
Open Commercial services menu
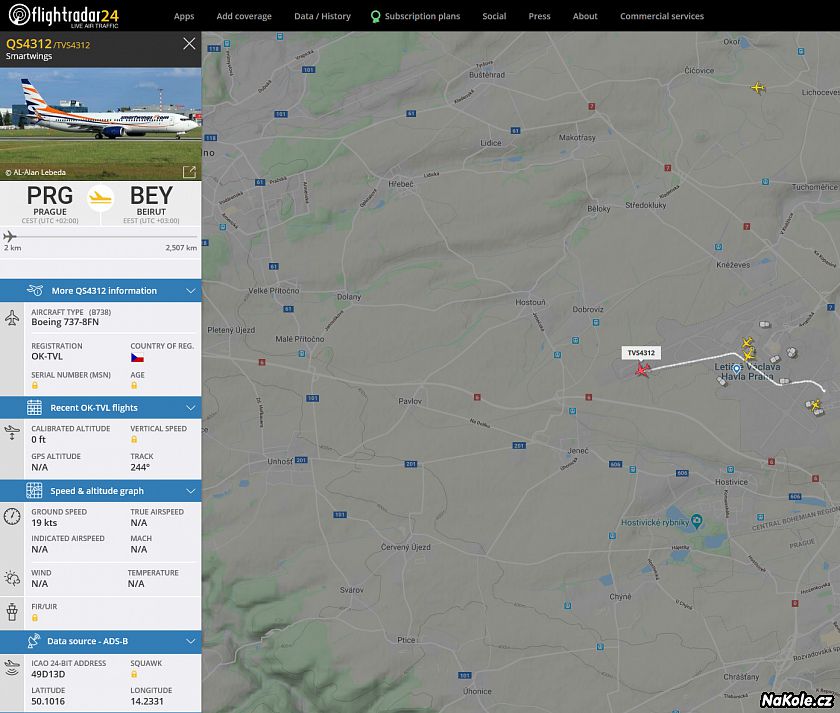tap(662, 16)
